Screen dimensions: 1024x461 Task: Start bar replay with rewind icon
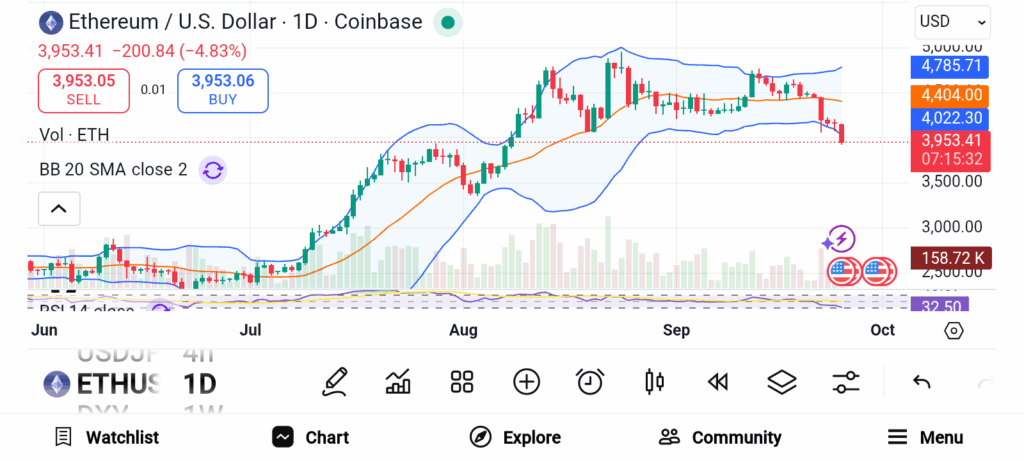tap(717, 381)
